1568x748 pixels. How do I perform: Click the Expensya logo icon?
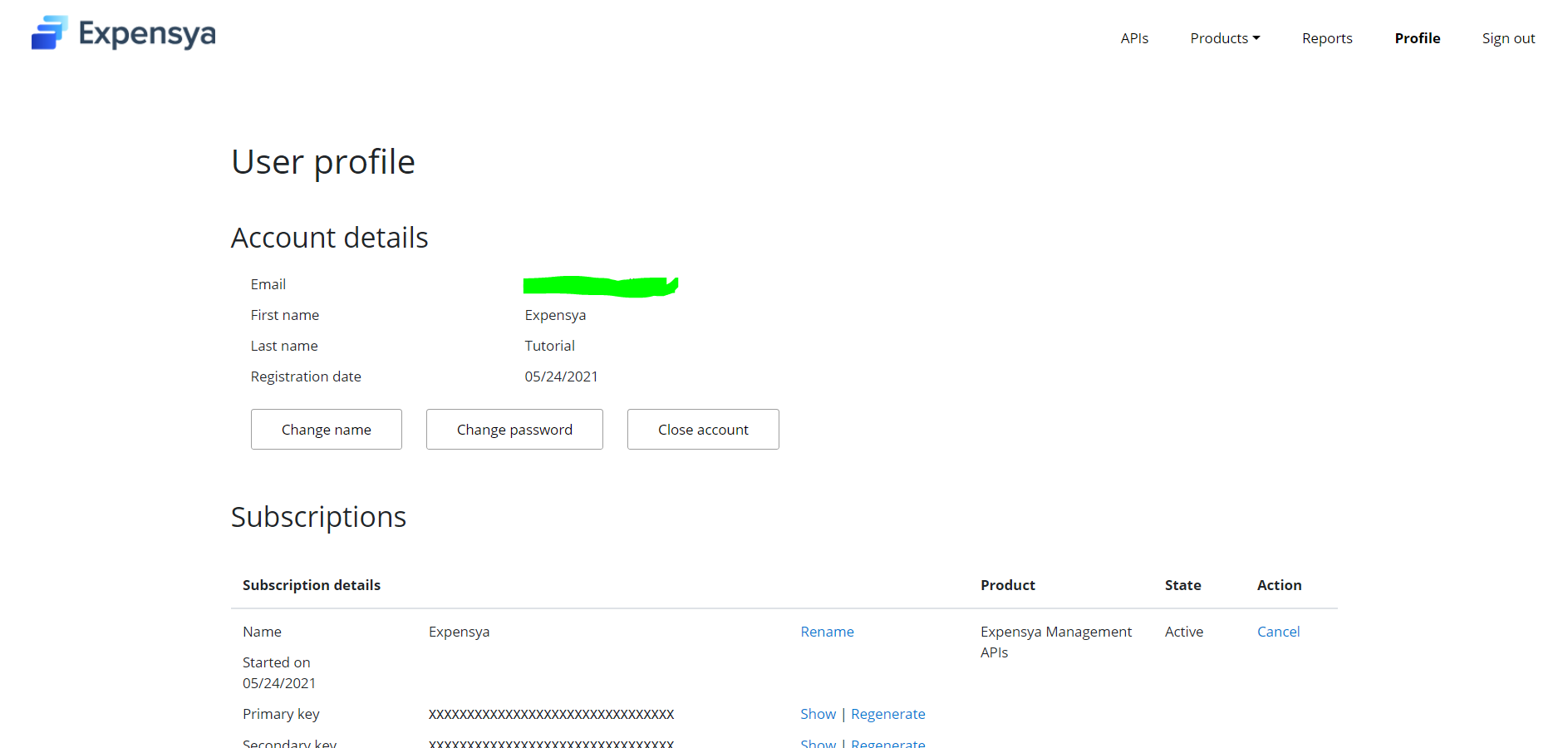50,33
